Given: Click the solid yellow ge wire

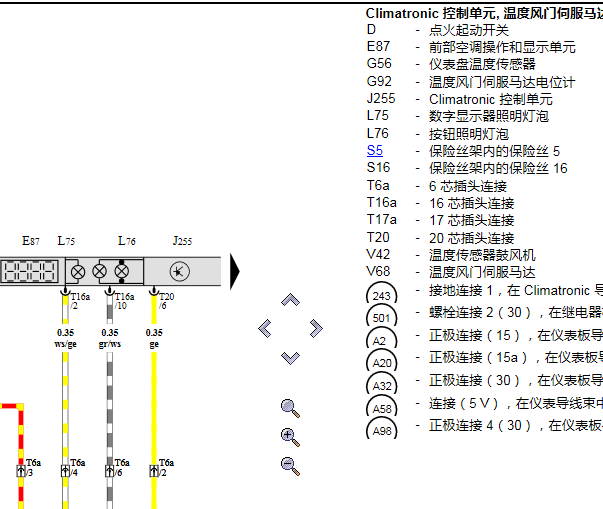Looking at the screenshot, I should coord(154,408).
